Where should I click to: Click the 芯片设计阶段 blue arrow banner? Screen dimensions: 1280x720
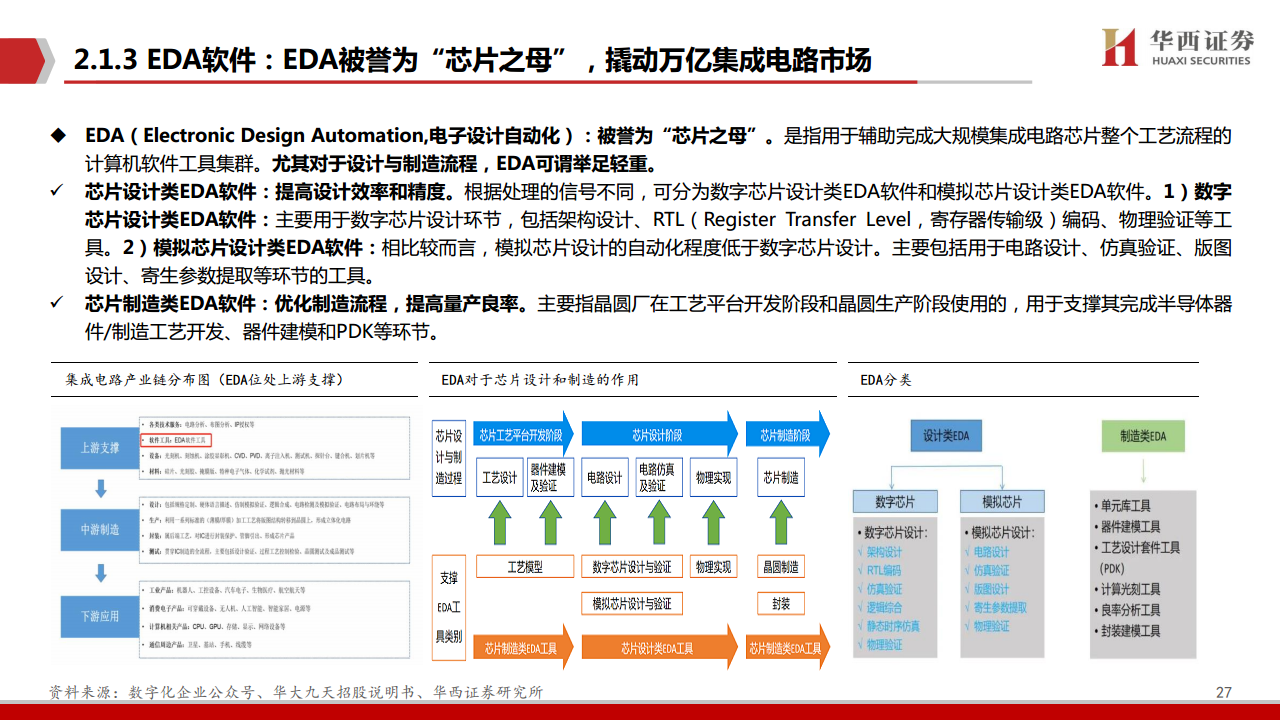[660, 435]
